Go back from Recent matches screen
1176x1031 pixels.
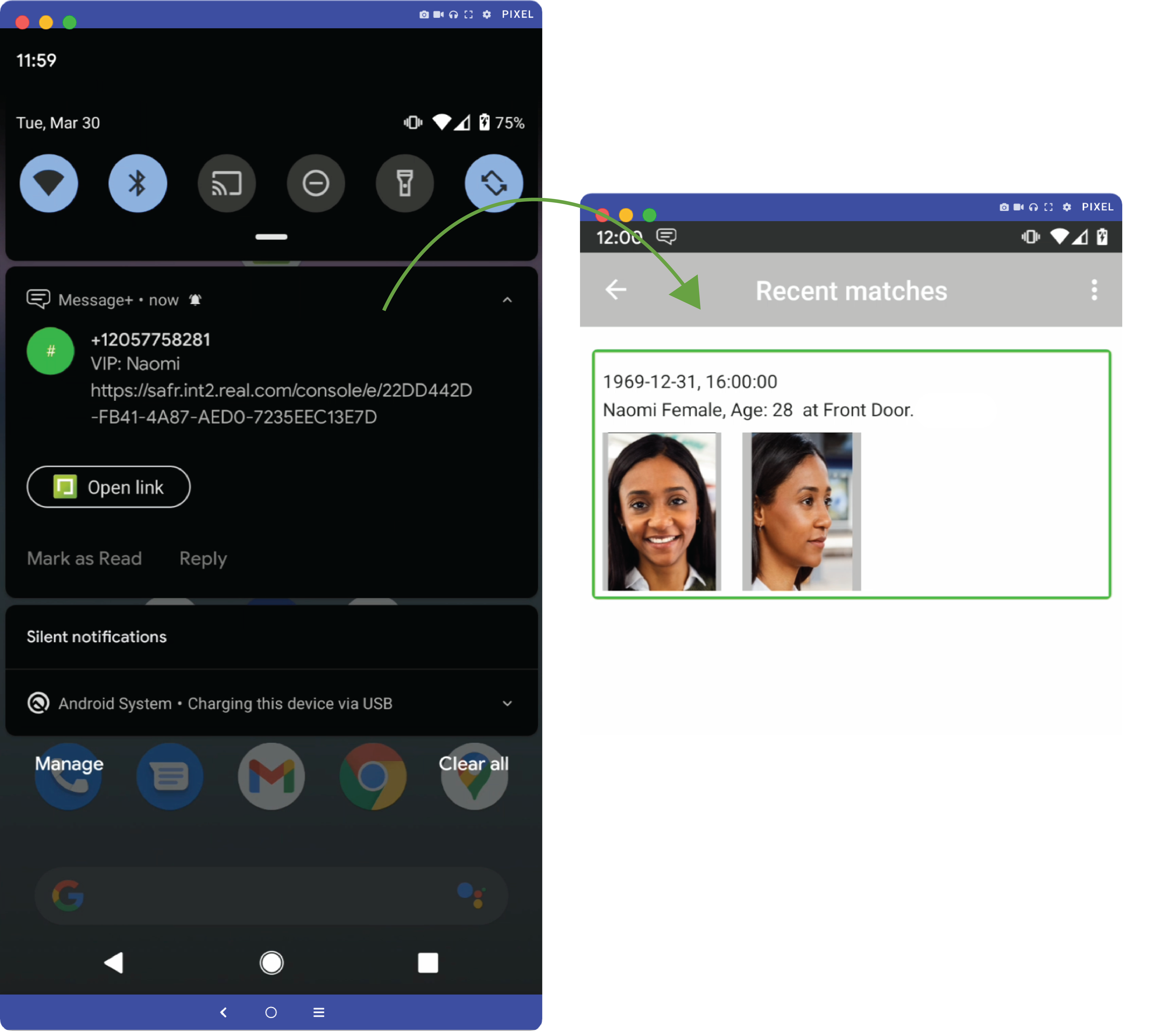pos(616,290)
